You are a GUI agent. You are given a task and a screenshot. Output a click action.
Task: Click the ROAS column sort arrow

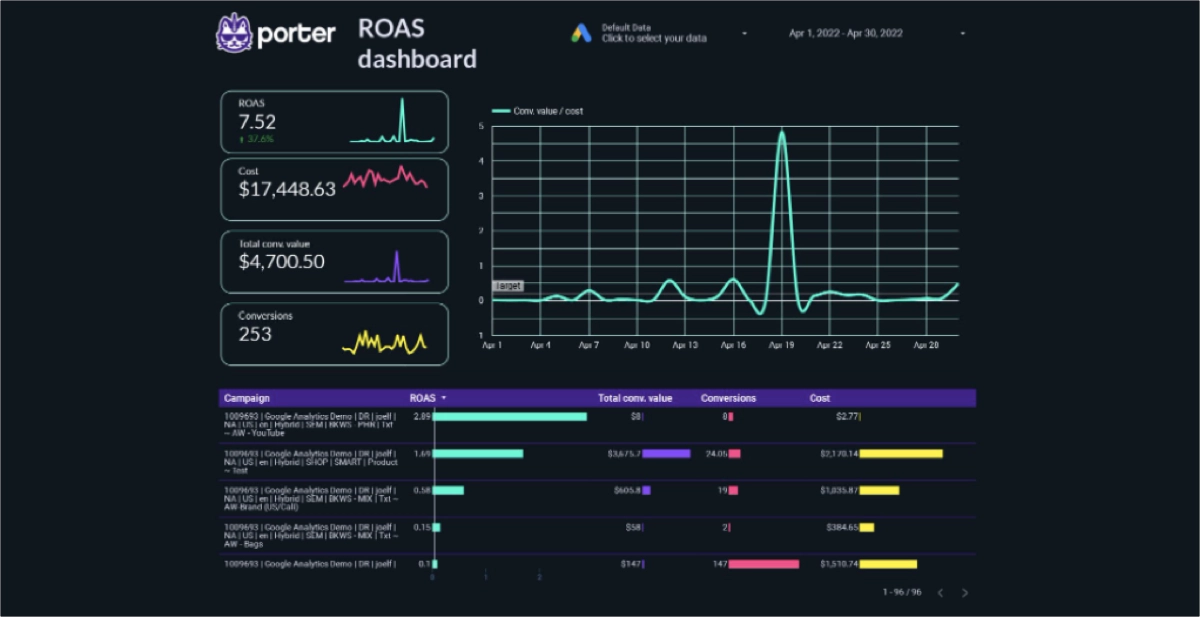(443, 398)
